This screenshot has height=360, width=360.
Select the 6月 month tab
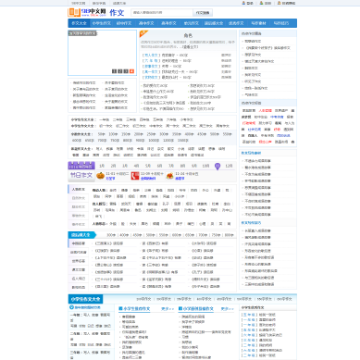coord(159,166)
